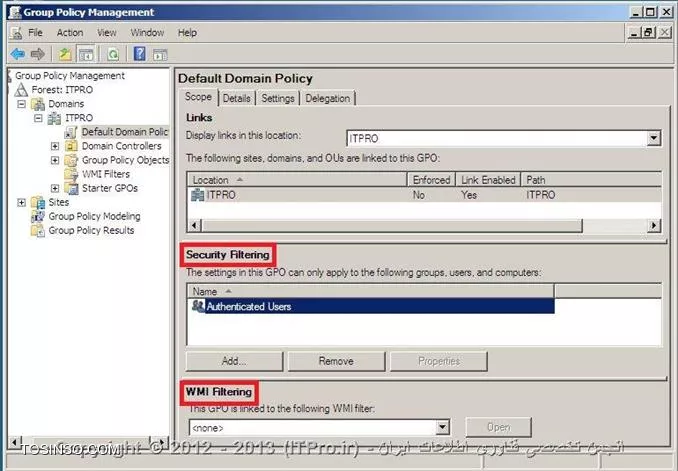Click the show/hide action pane icon
The height and width of the screenshot is (471, 678).
[x=160, y=54]
